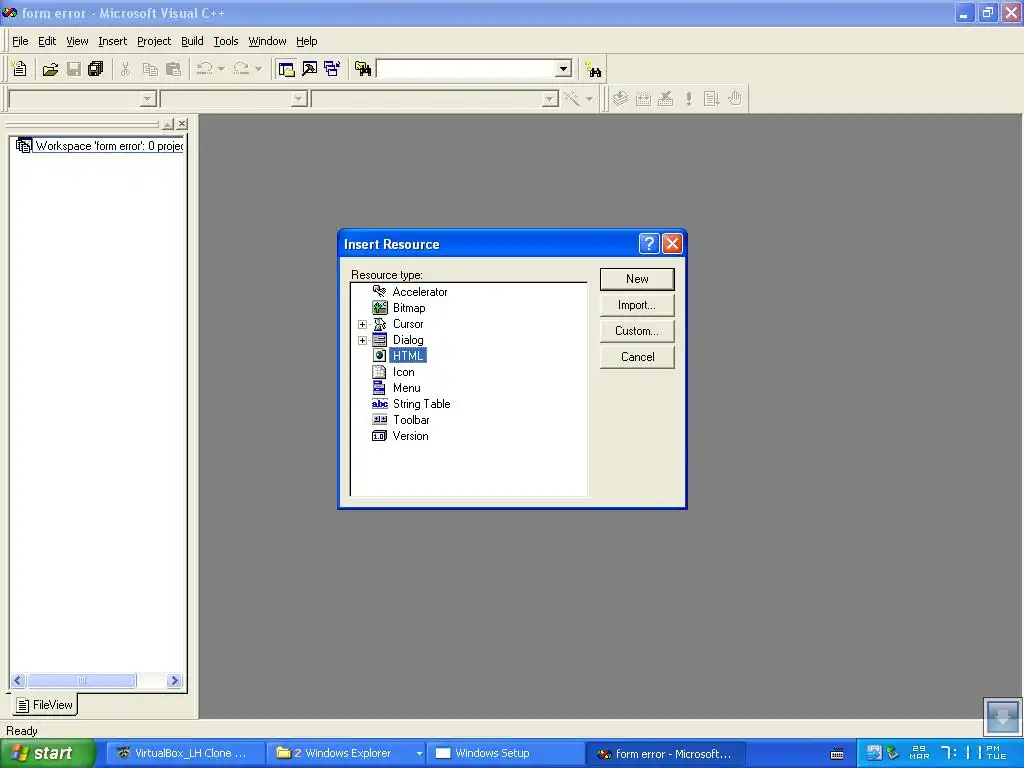Click the taskbar keyboard icon
1024x768 pixels.
[837, 754]
